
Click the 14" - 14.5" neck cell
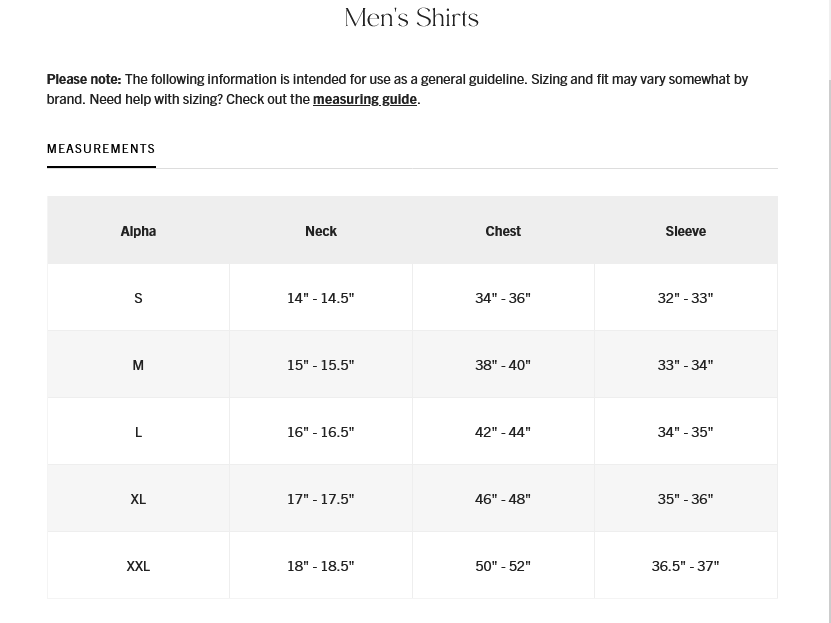pyautogui.click(x=321, y=298)
